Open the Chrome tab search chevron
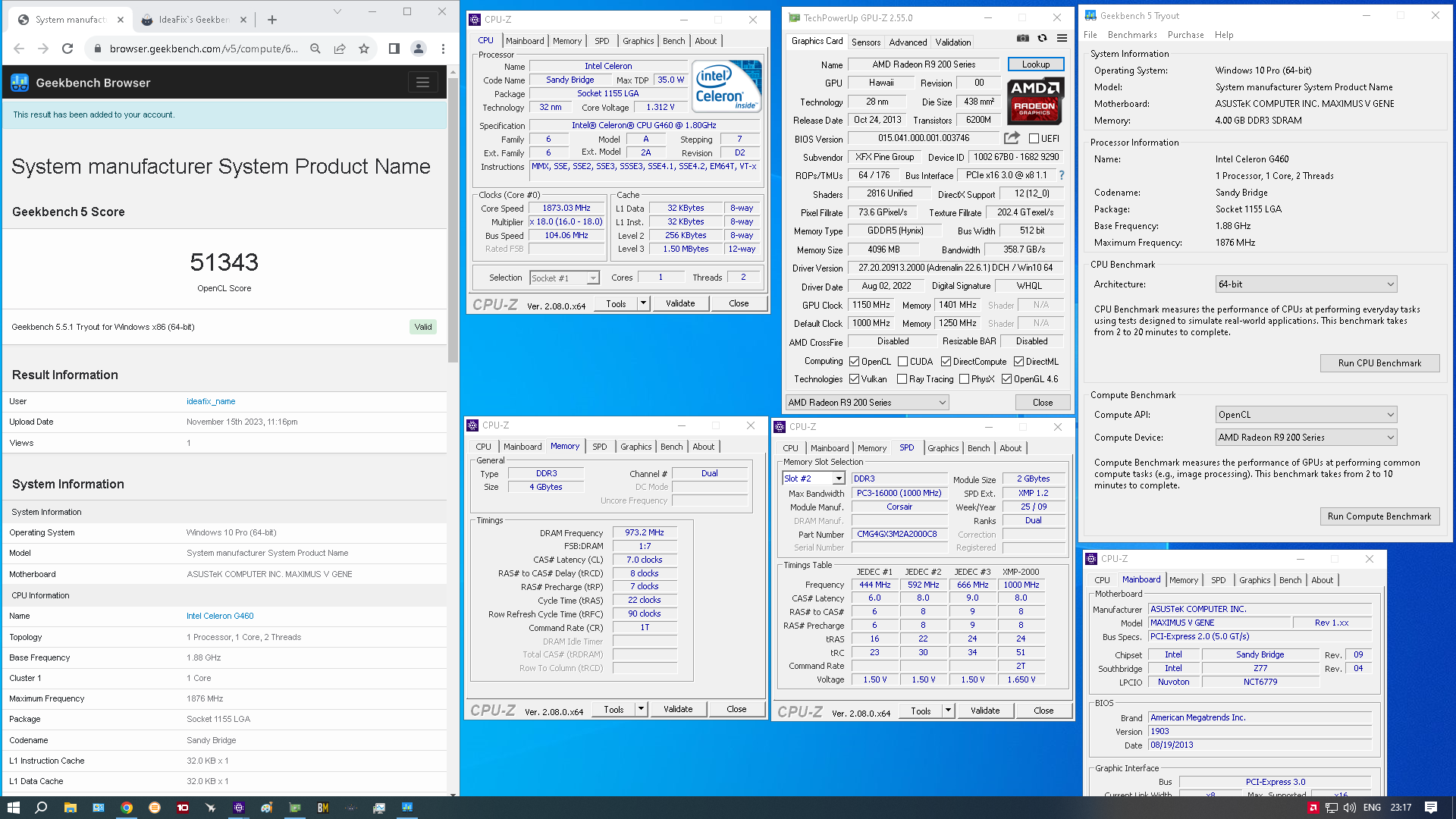 337,11
